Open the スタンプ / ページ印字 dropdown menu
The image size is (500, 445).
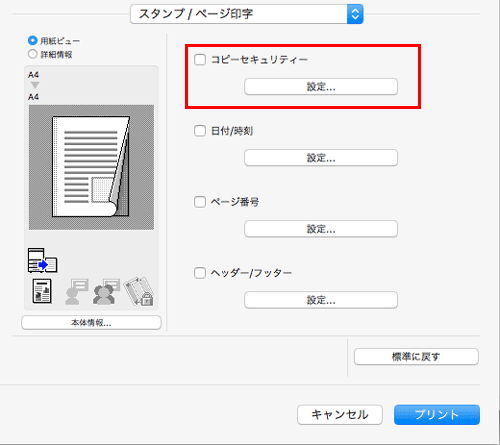247,14
